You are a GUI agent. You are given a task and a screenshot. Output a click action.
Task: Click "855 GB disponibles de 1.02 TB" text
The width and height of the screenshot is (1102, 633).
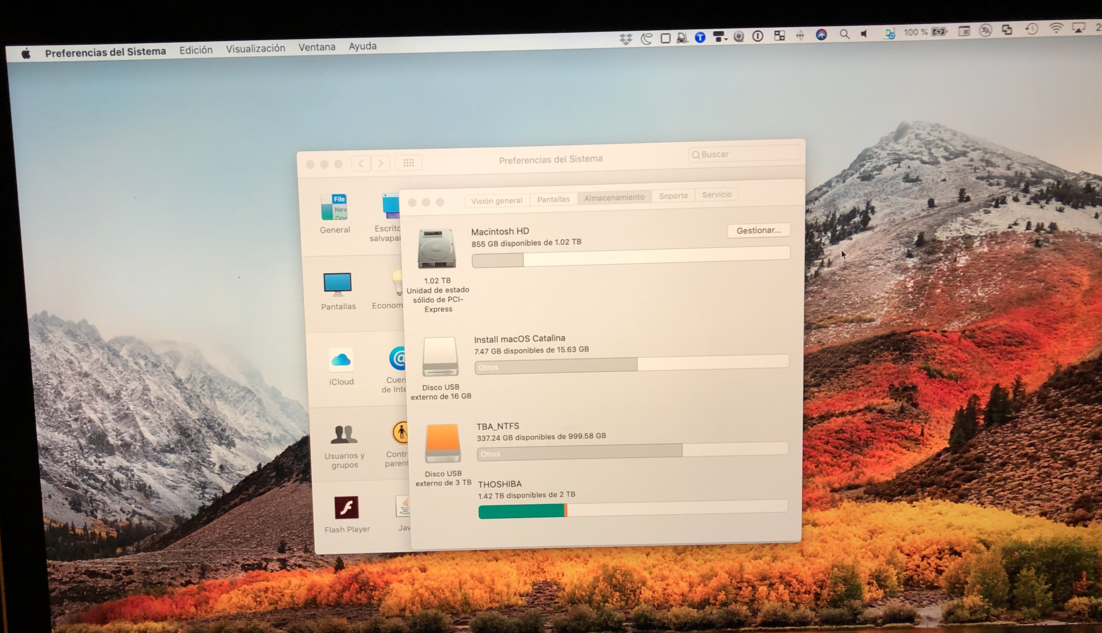(x=526, y=243)
